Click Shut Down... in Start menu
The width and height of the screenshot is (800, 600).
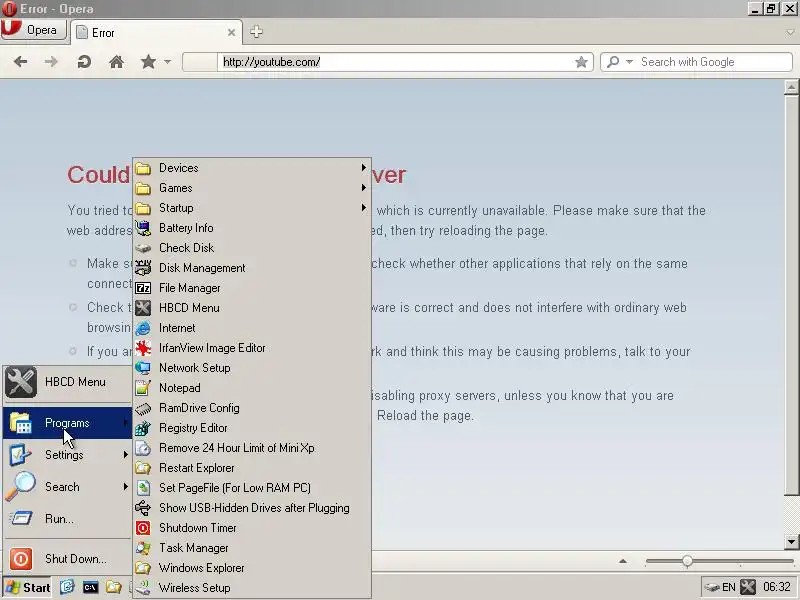67,559
